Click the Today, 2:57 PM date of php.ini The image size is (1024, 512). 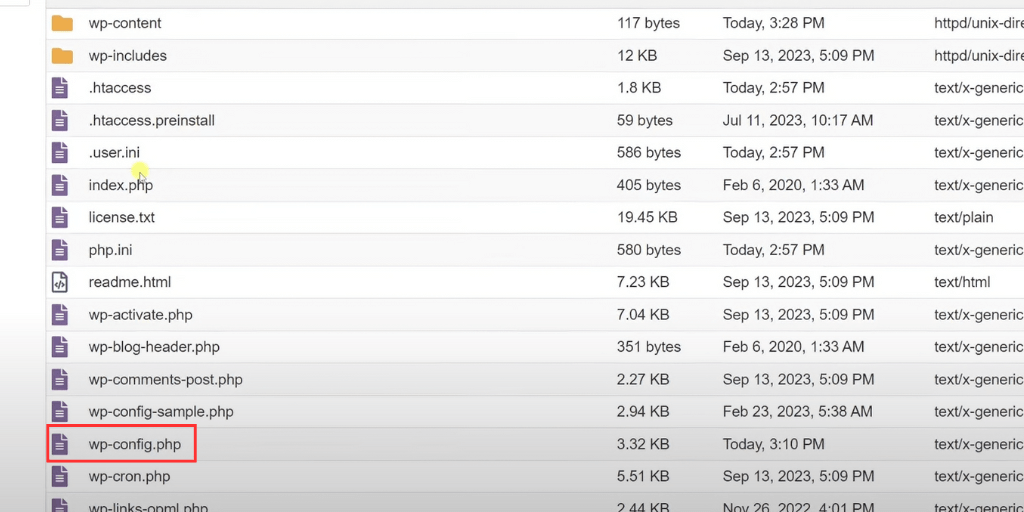coord(774,249)
